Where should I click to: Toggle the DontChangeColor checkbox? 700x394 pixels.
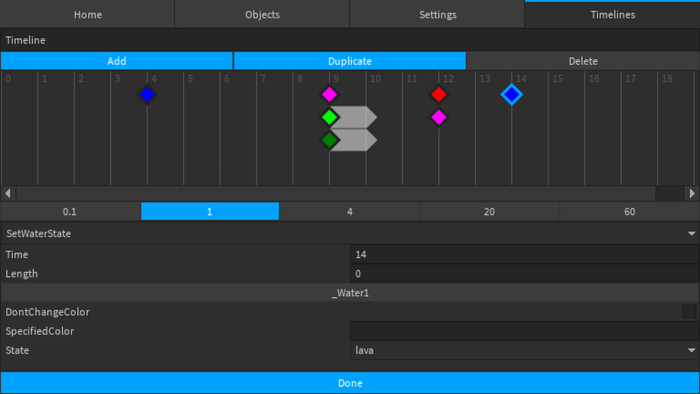[689, 312]
